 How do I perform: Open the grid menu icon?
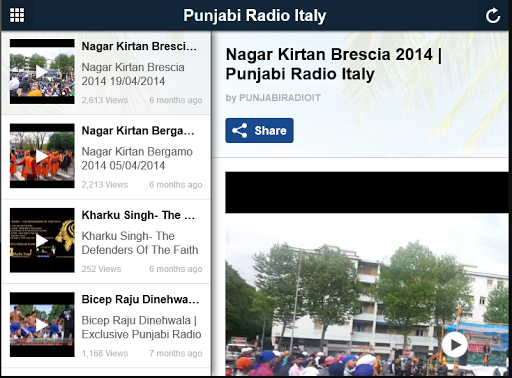point(17,15)
